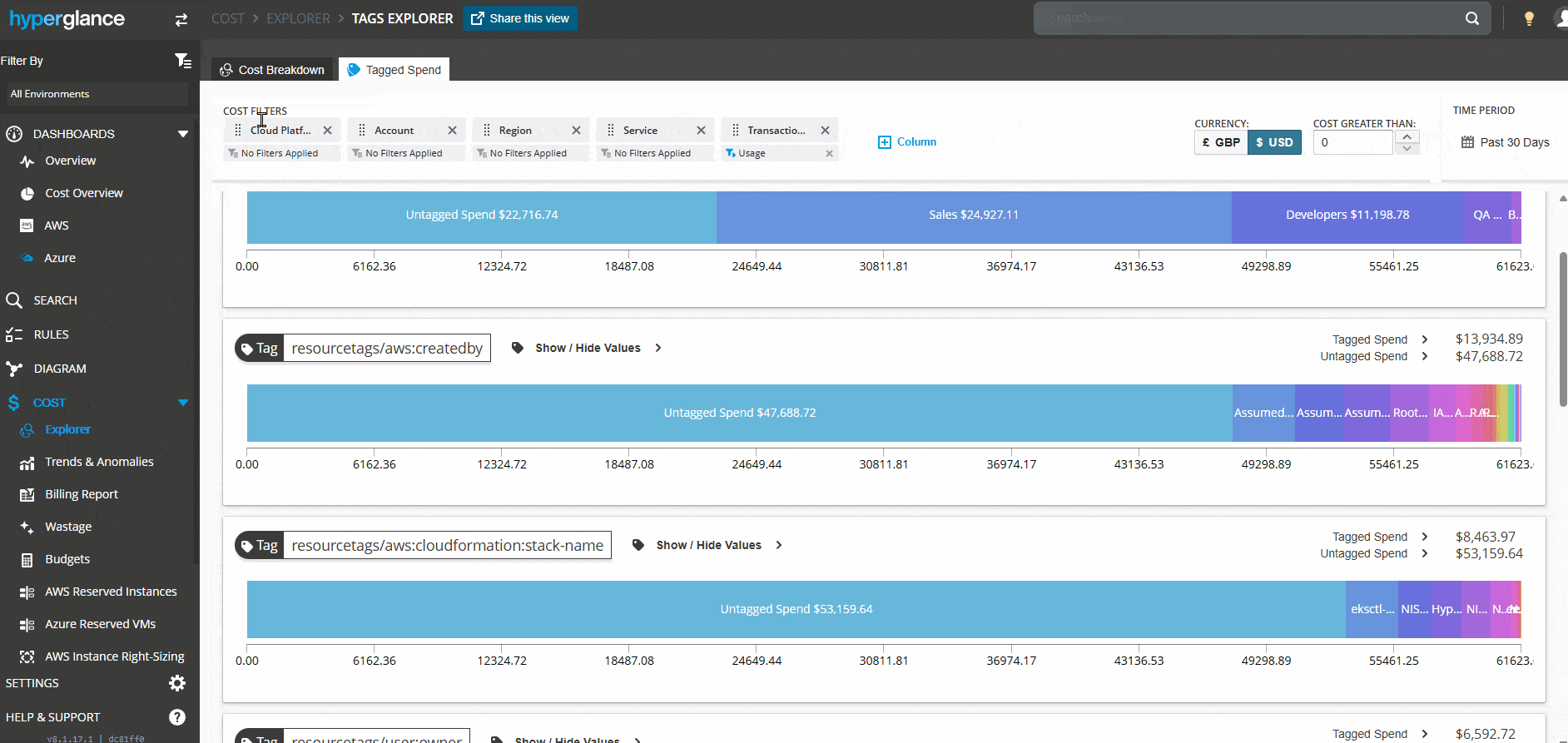Expand Show / Hide Values for aws:createdby

click(x=587, y=348)
